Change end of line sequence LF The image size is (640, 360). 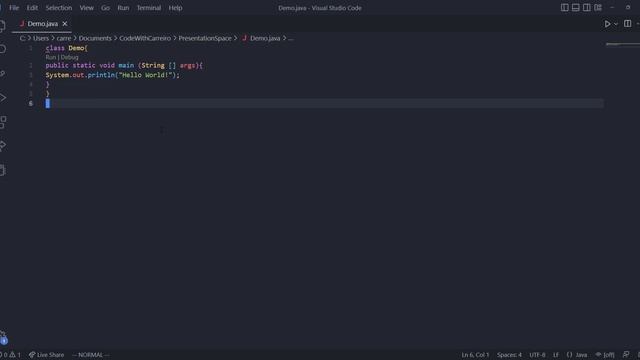point(556,355)
